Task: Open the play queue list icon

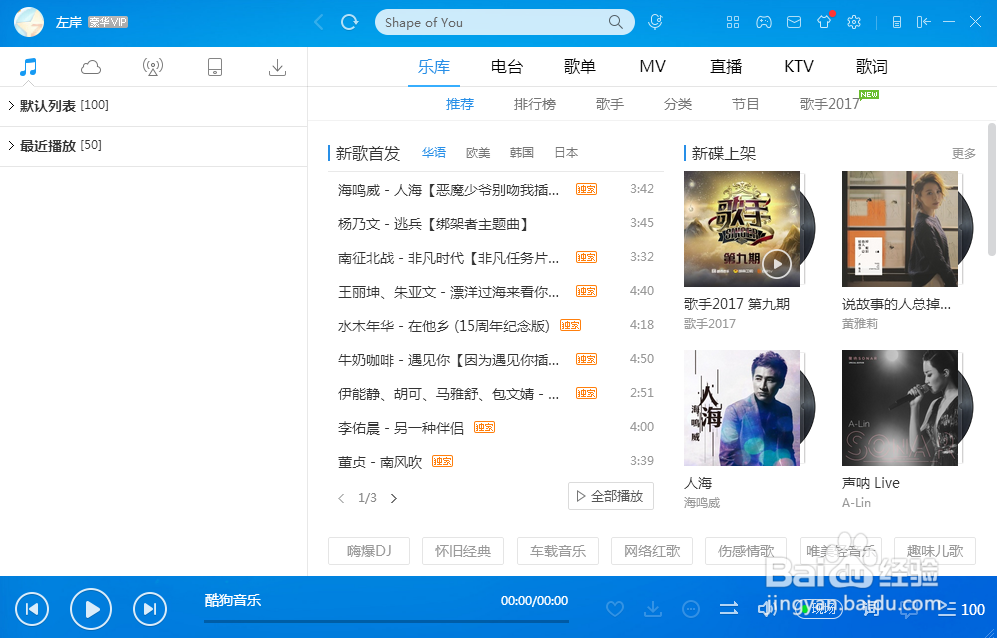Action: pyautogui.click(x=947, y=609)
